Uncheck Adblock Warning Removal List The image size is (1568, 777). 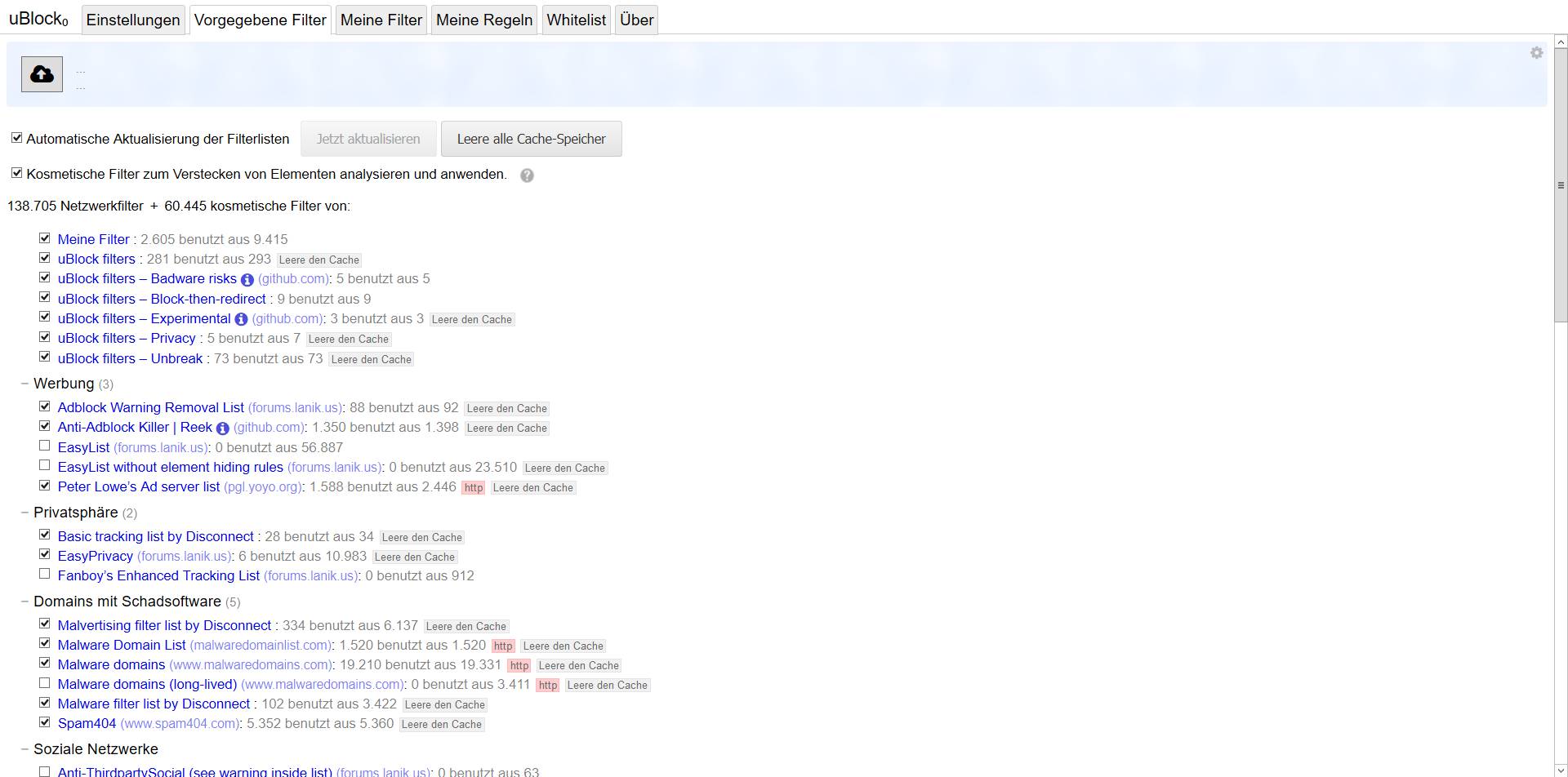tap(45, 406)
